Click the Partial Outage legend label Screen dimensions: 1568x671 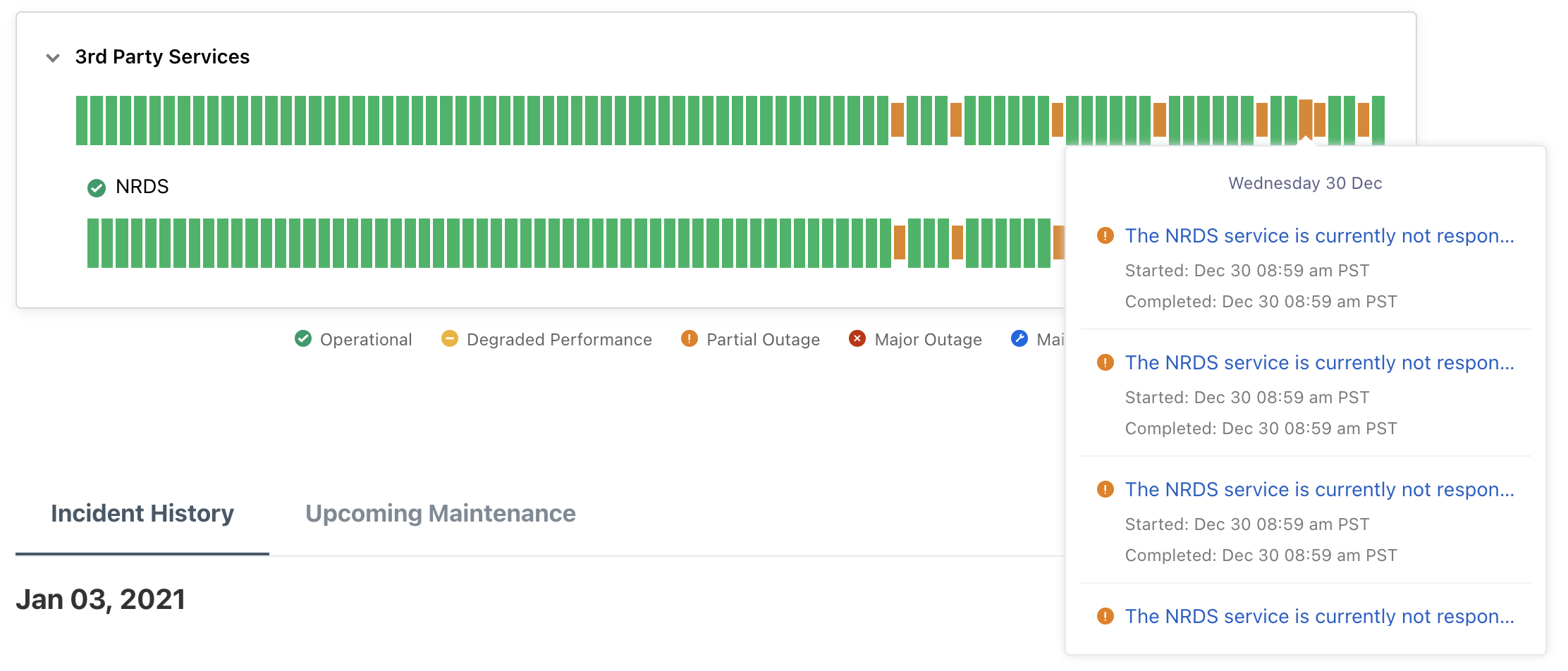pos(764,340)
